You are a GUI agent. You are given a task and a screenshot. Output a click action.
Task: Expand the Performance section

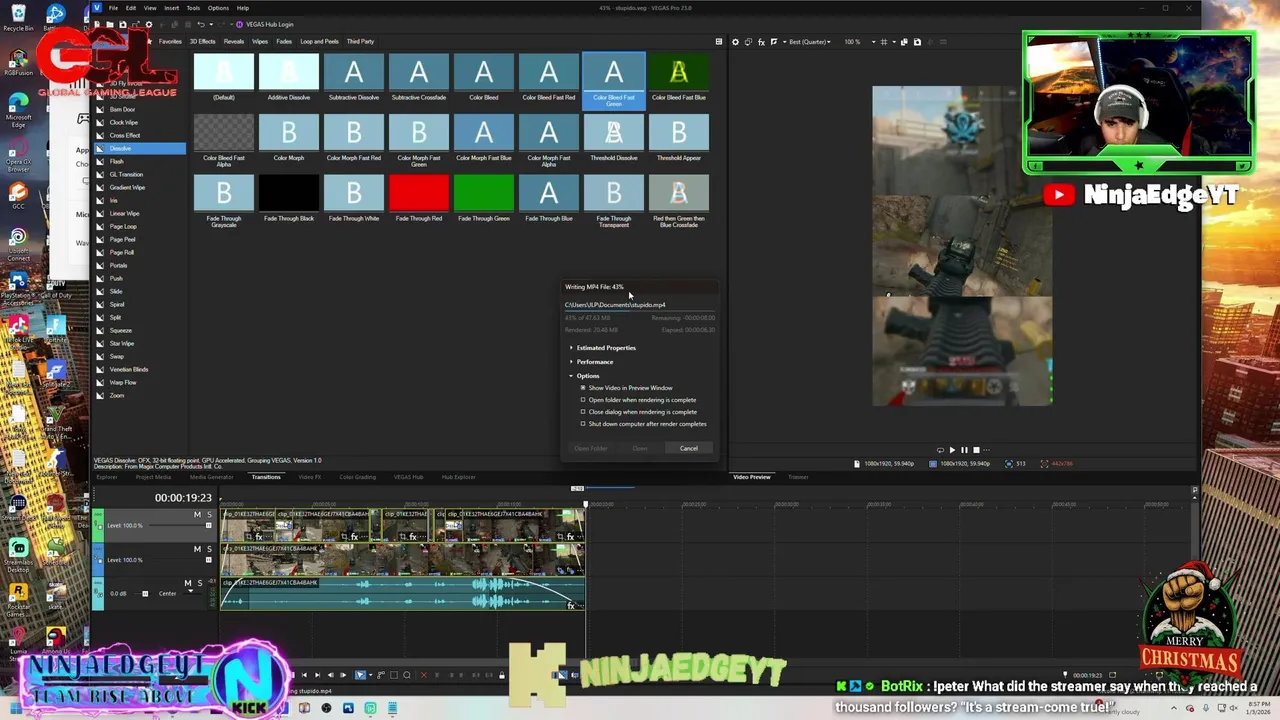572,362
